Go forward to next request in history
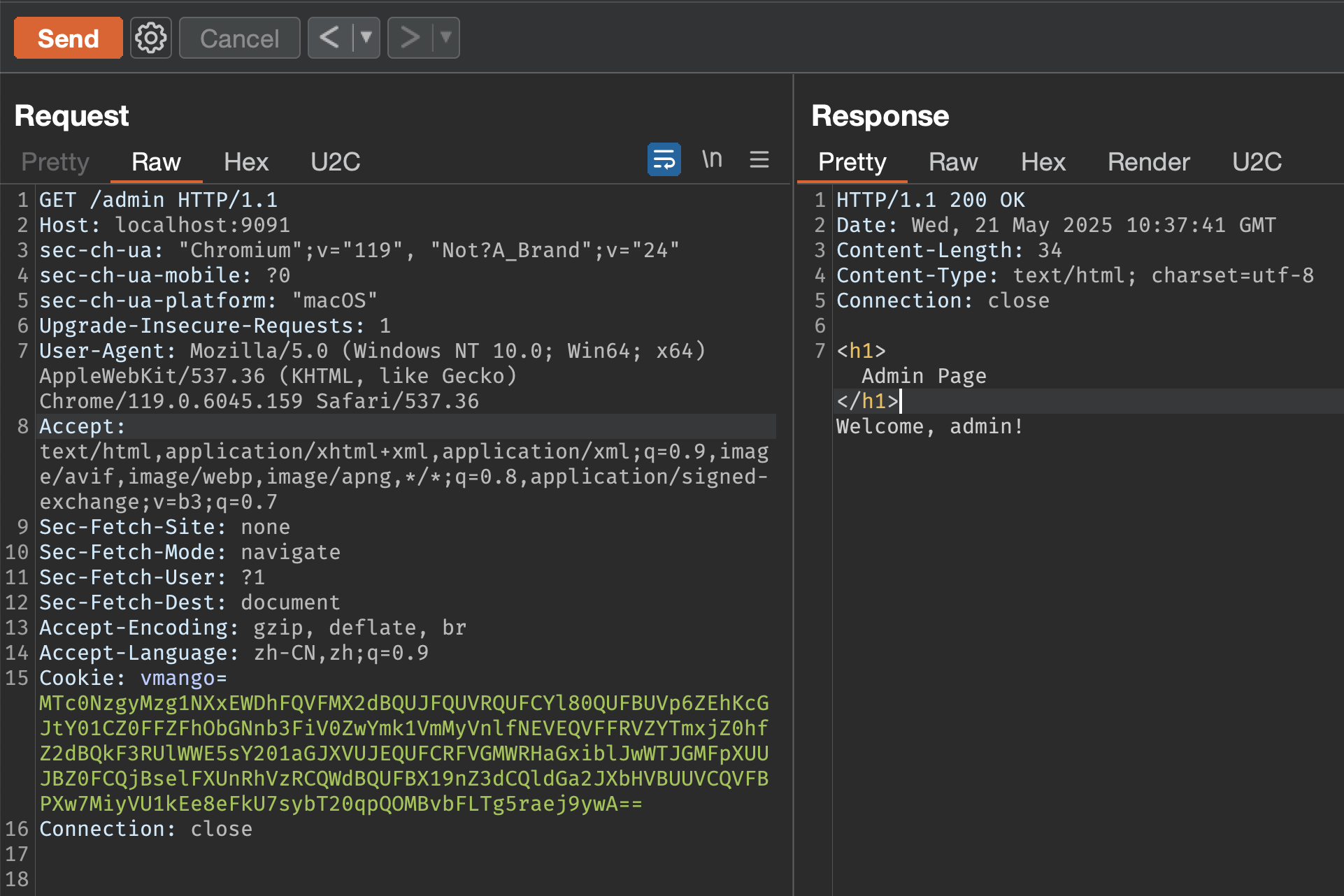Screen dimensions: 1344x896 click(410, 38)
